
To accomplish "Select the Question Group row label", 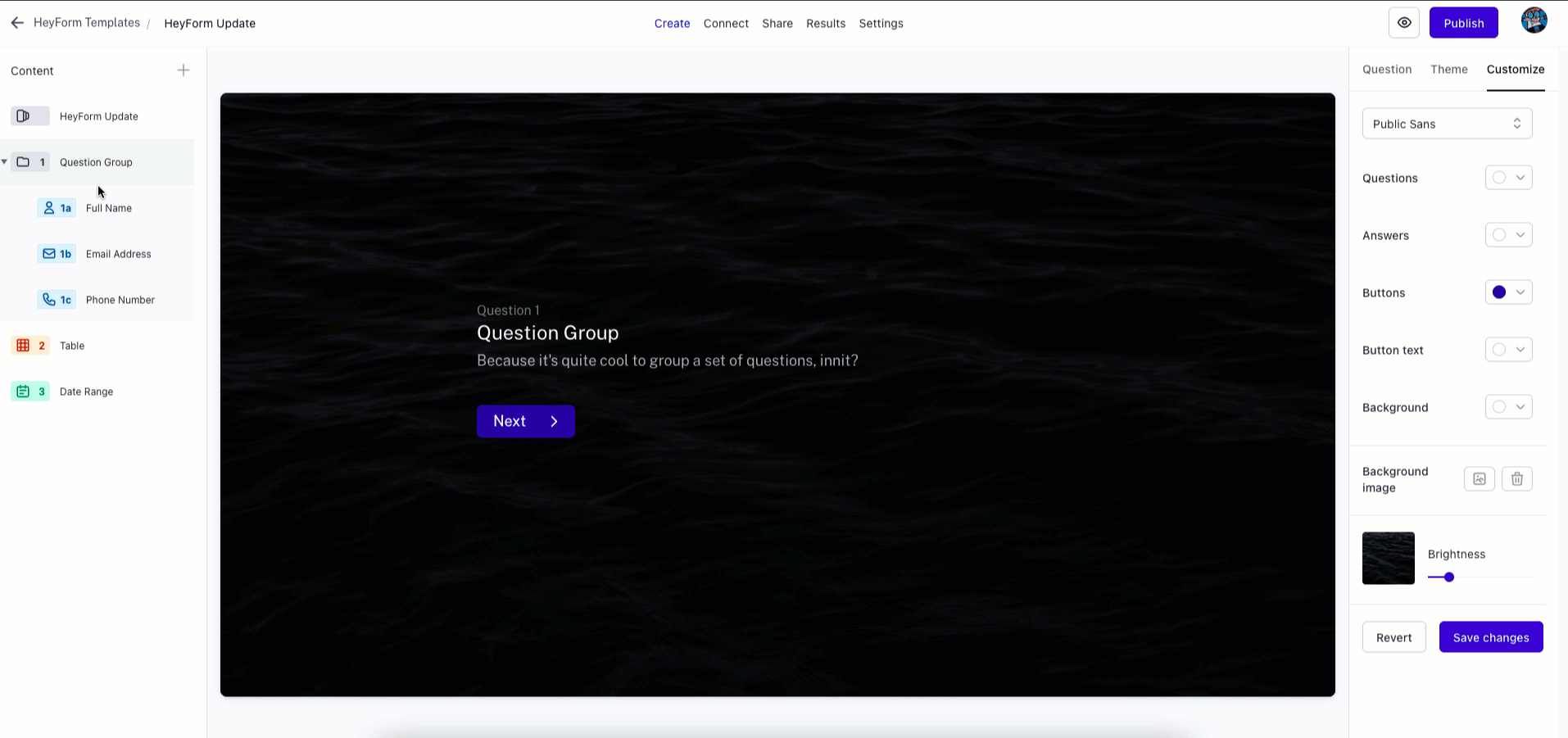I will click(96, 162).
